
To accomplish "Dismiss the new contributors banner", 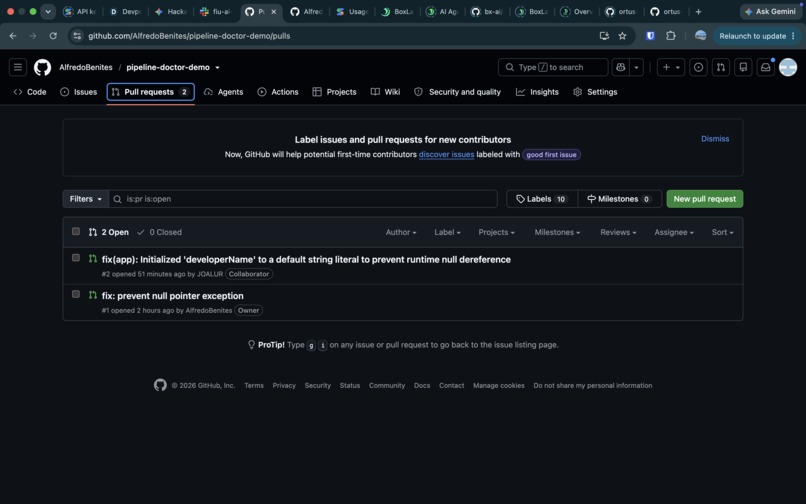I will point(715,139).
